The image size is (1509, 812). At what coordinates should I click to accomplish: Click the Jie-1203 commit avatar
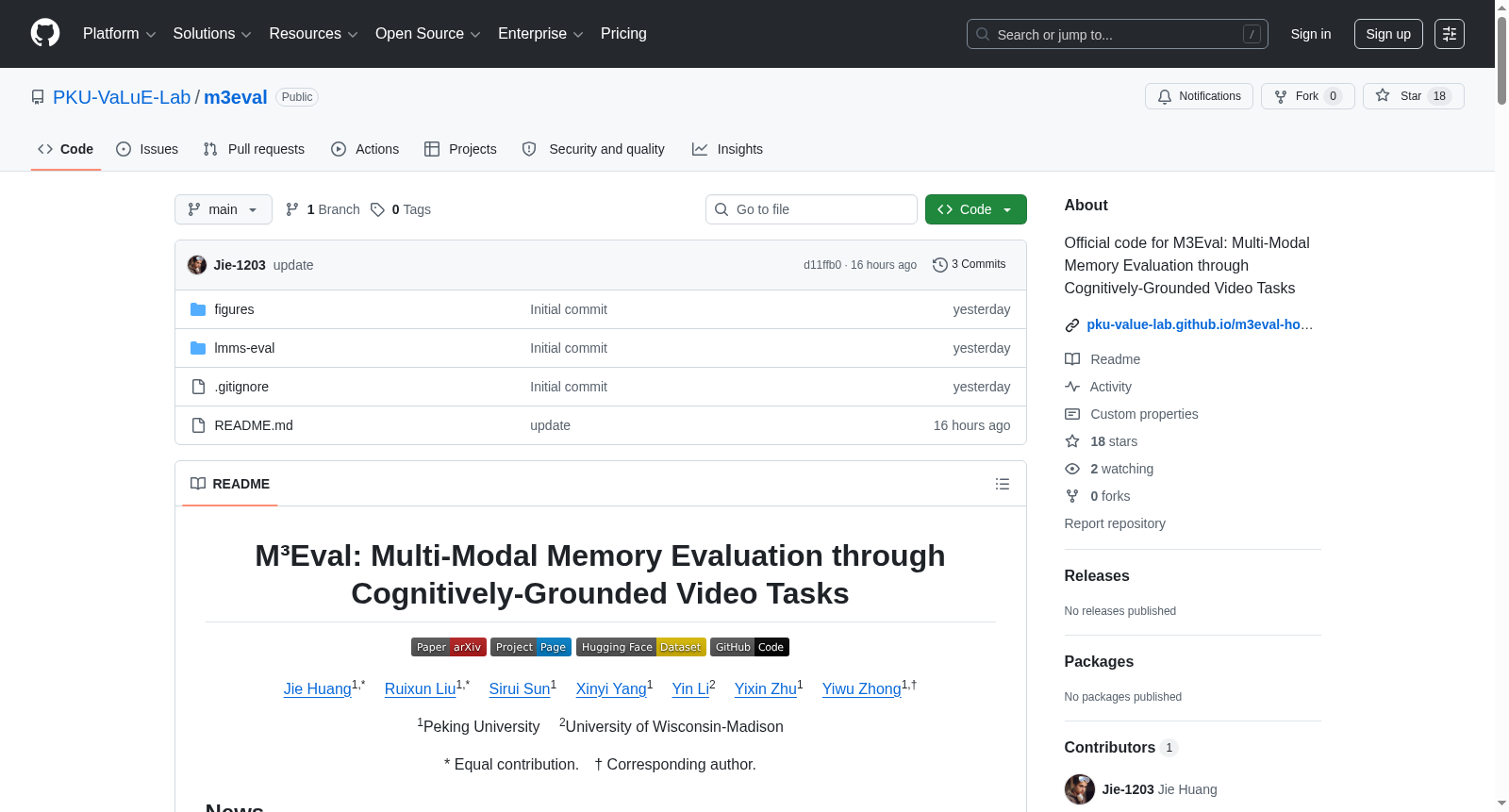tap(197, 265)
